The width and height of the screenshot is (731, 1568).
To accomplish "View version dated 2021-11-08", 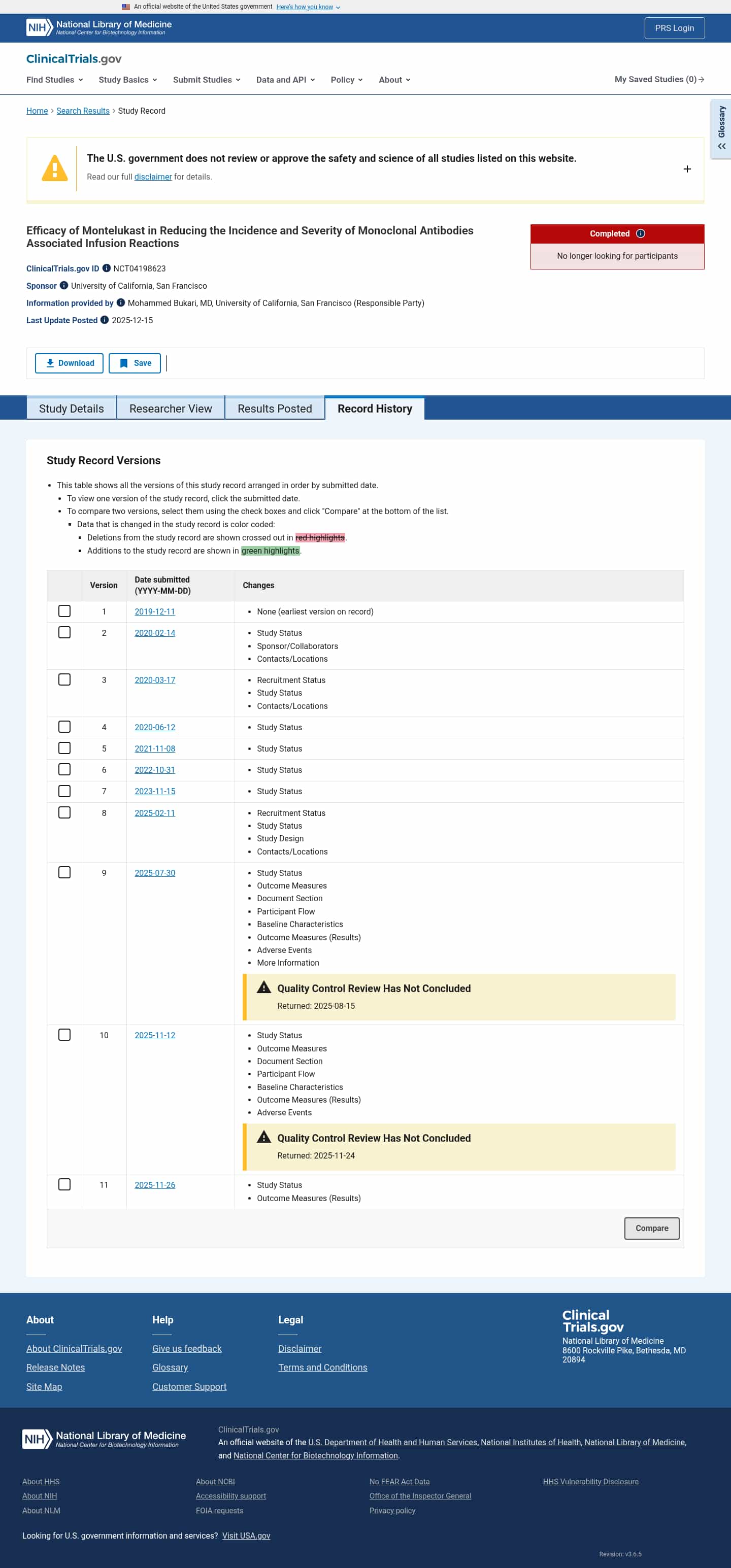I will 155,748.
